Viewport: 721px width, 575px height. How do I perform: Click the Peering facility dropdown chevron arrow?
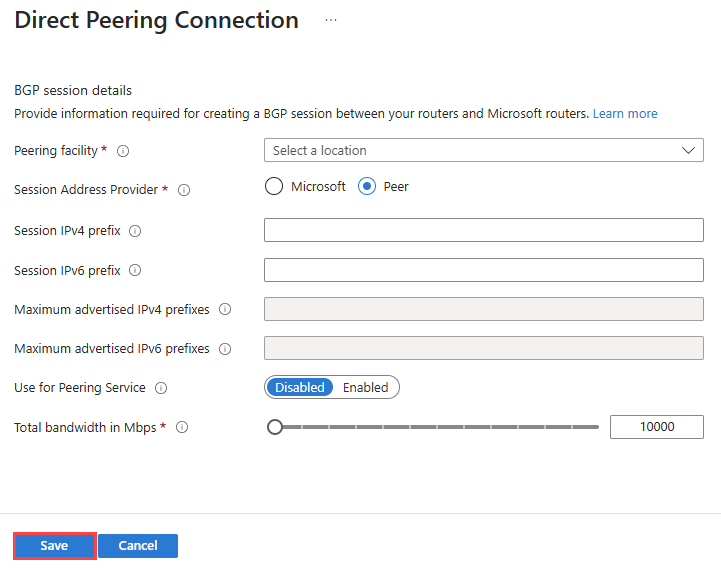[688, 150]
